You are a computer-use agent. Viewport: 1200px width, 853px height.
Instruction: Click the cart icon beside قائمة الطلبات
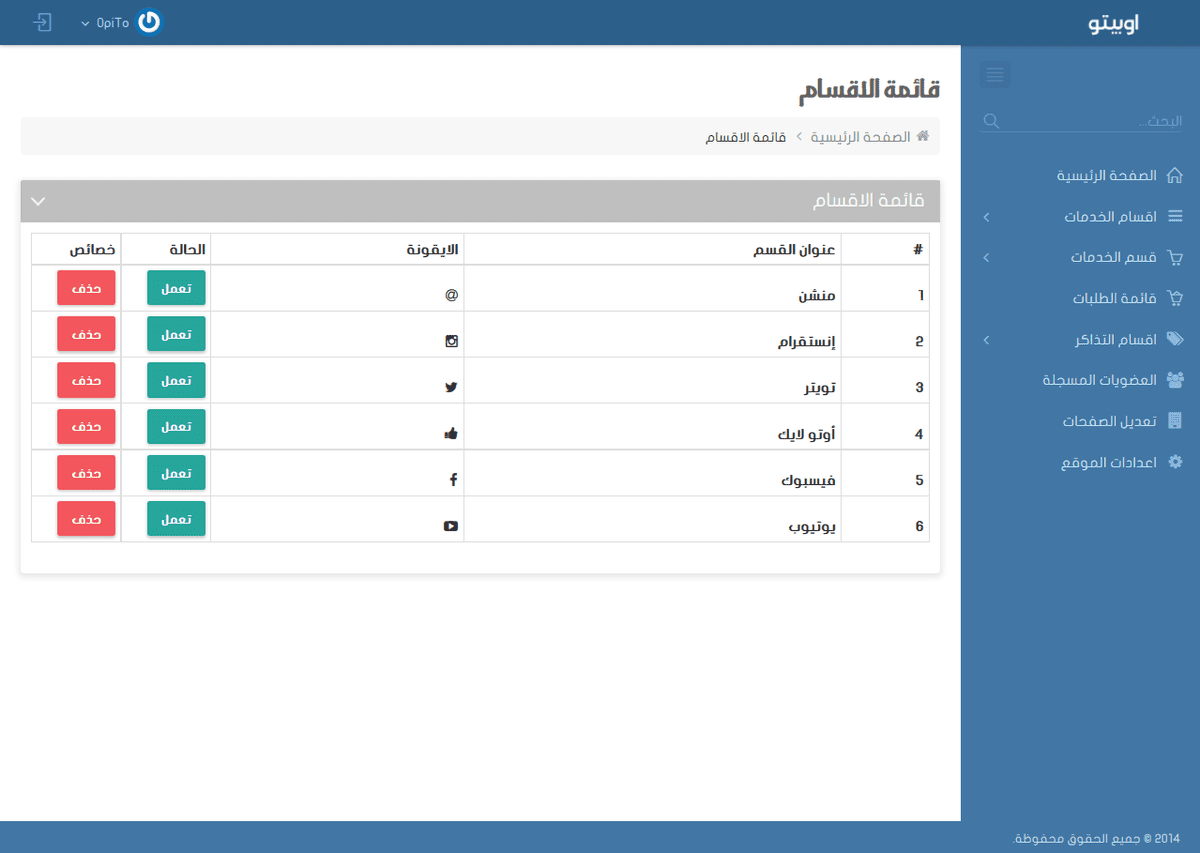tap(1175, 298)
